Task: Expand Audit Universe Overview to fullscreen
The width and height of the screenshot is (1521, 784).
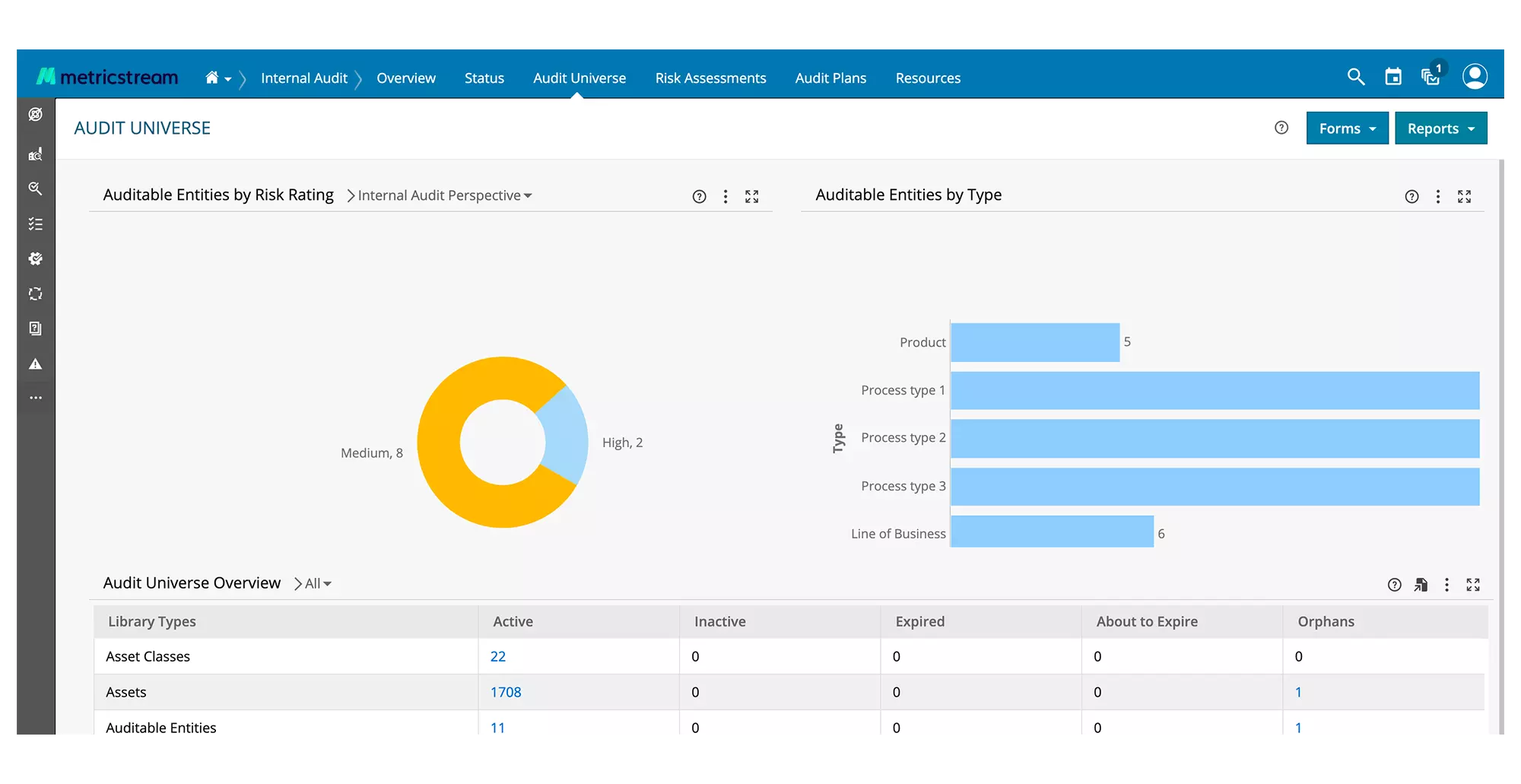Action: [x=1474, y=585]
